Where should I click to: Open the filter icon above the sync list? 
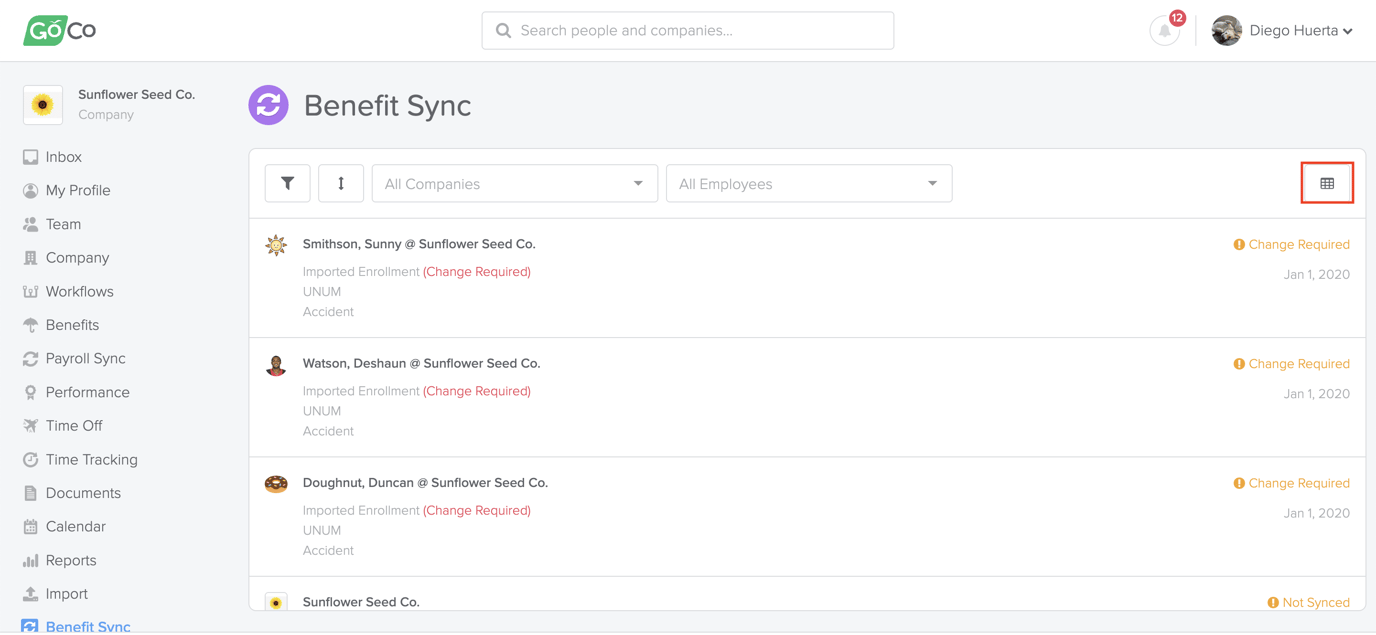tap(287, 183)
